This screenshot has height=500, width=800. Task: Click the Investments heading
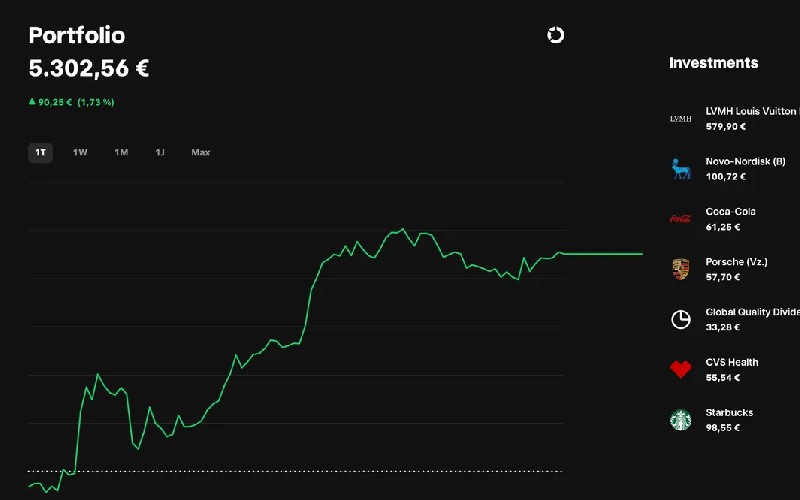click(713, 63)
